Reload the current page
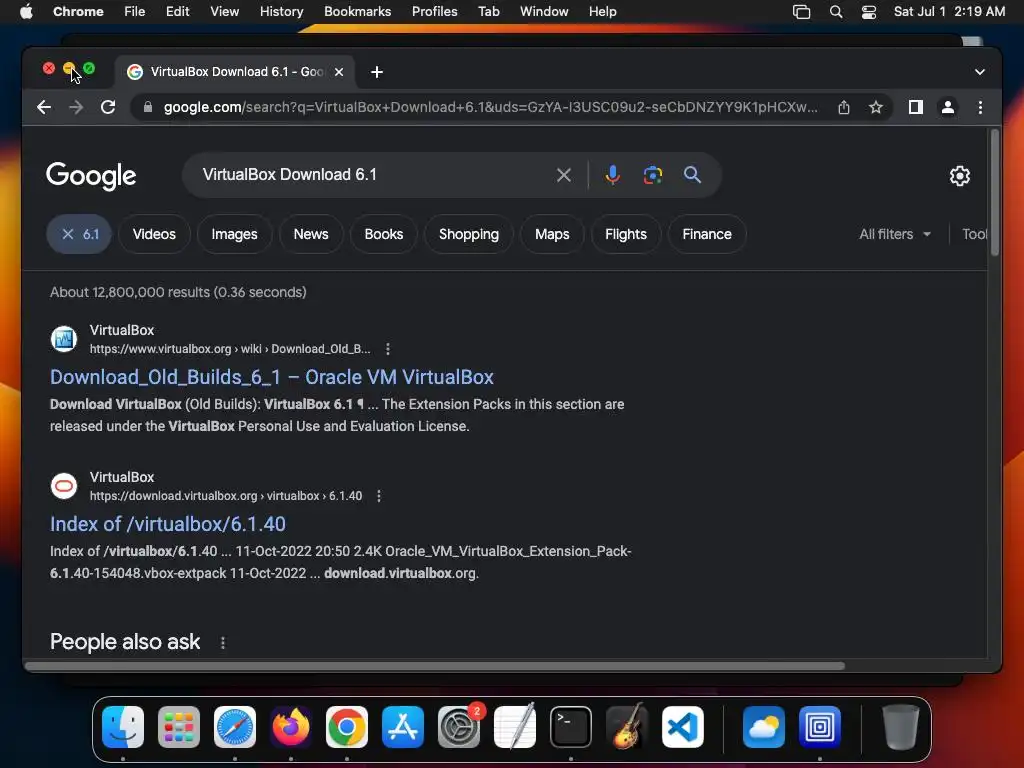 108,107
